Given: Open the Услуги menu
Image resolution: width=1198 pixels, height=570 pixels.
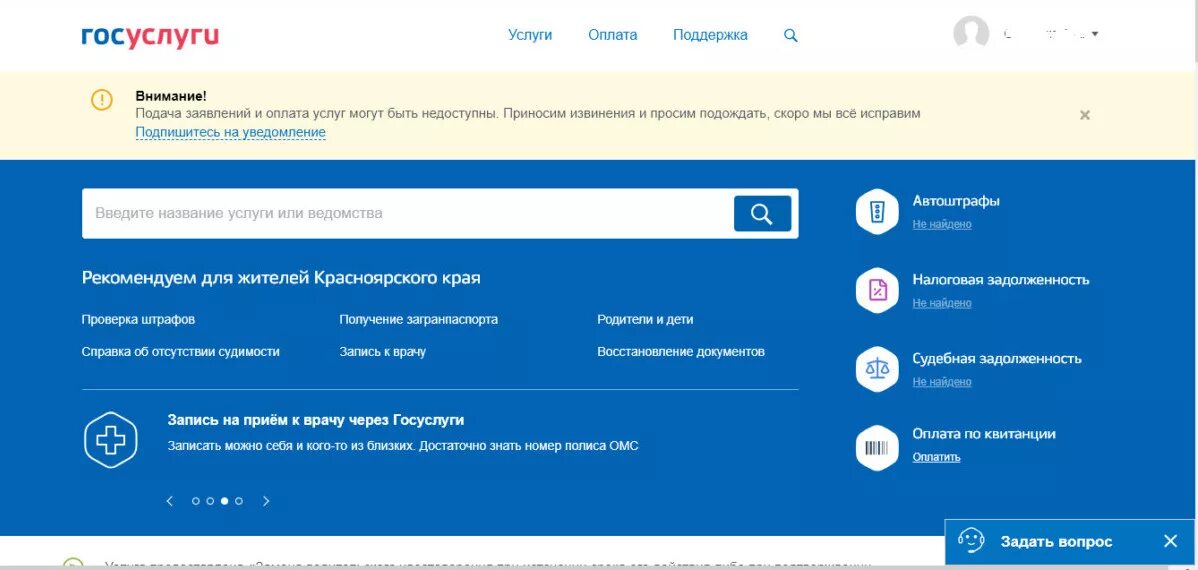Looking at the screenshot, I should [x=529, y=35].
